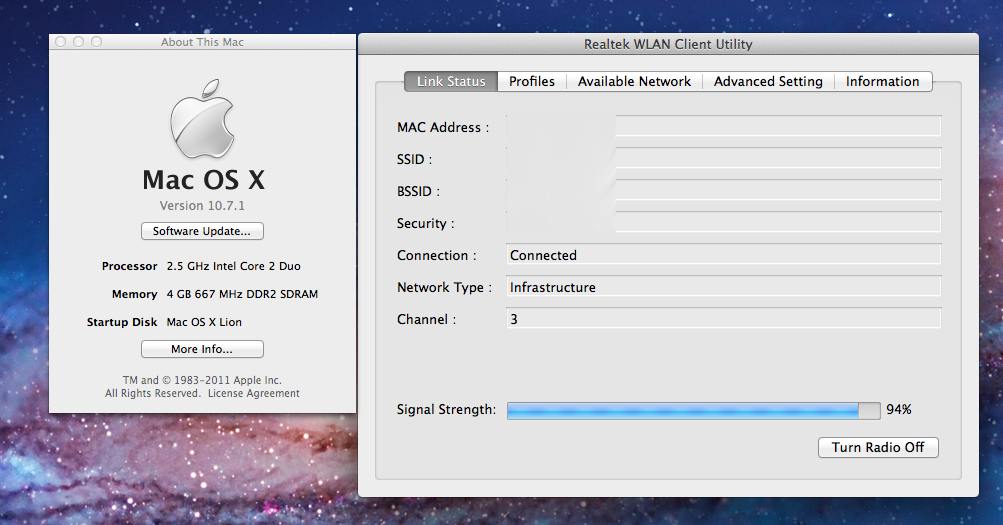Click the Connection status field
This screenshot has height=525, width=1003.
[x=723, y=255]
